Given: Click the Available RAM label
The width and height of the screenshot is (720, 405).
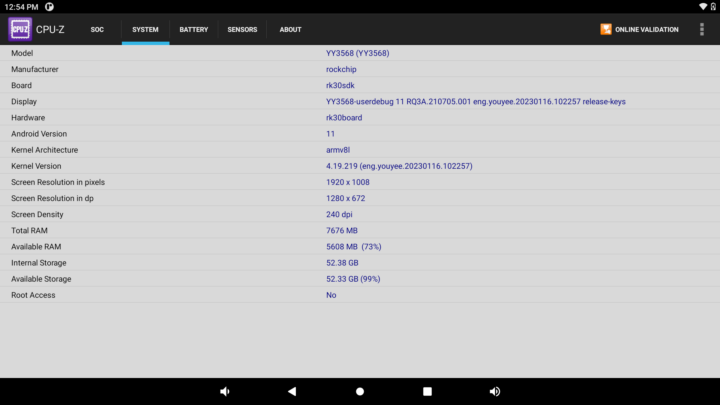Looking at the screenshot, I should point(36,247).
